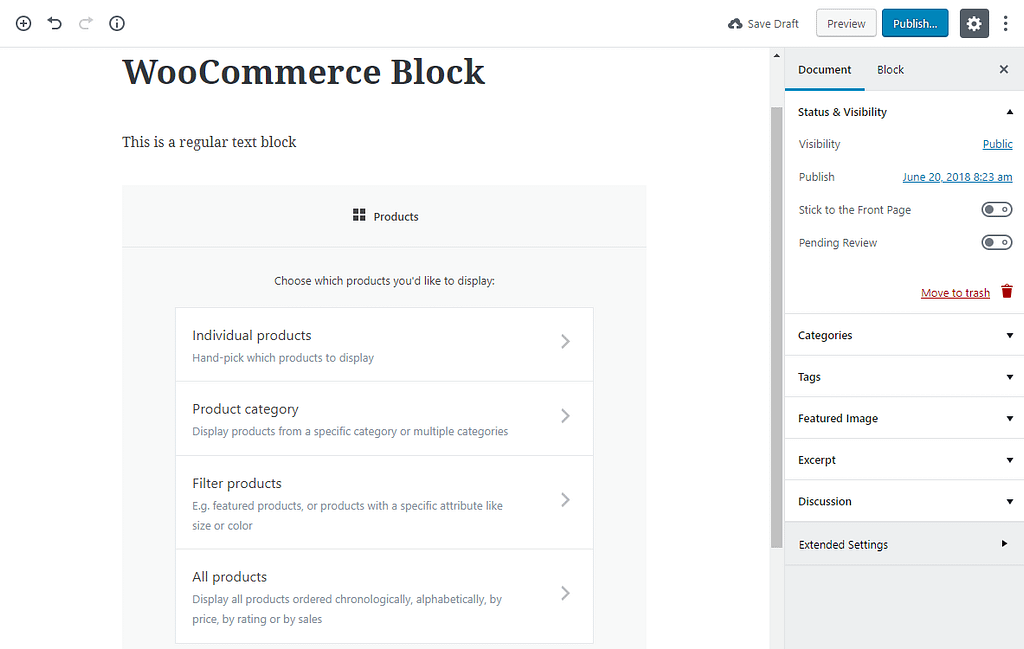Change visibility via the Public link
The image size is (1024, 649).
997,144
